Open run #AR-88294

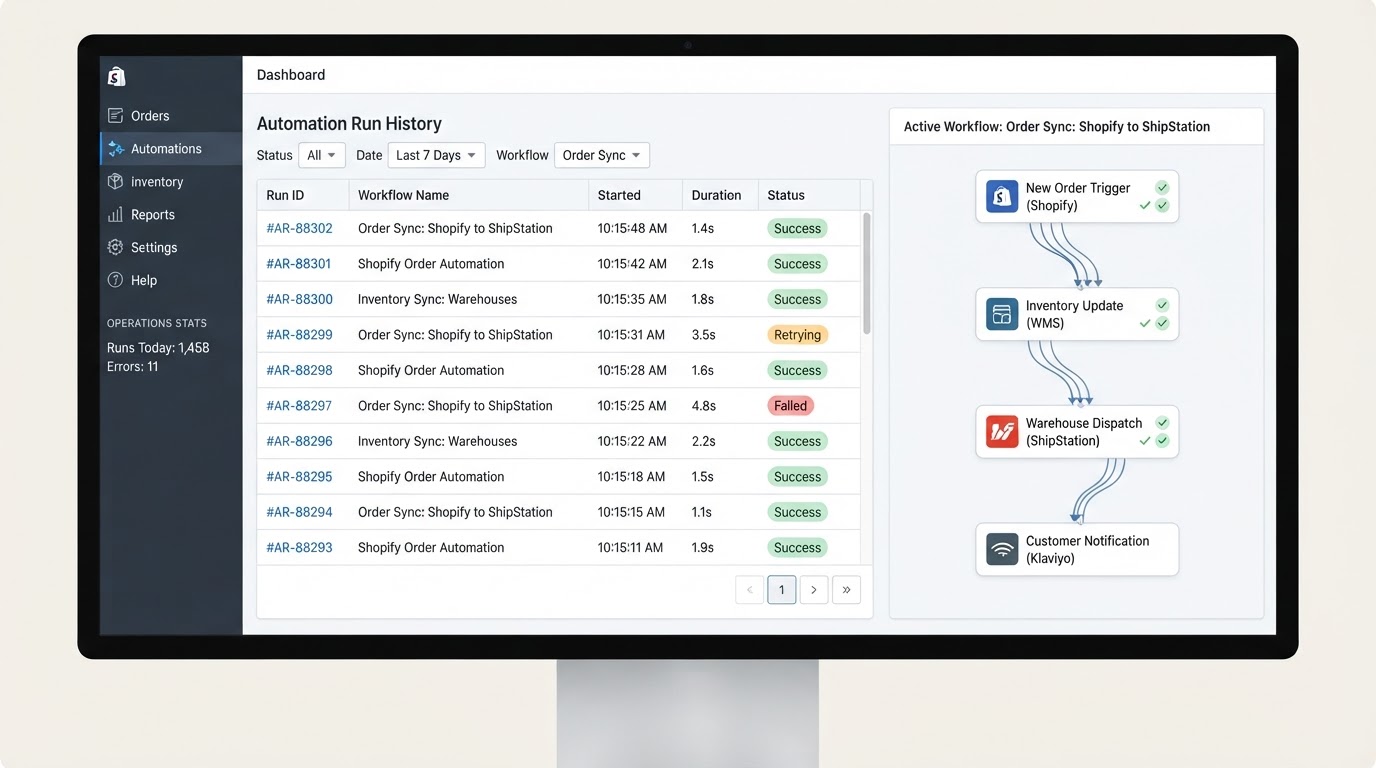coord(299,512)
